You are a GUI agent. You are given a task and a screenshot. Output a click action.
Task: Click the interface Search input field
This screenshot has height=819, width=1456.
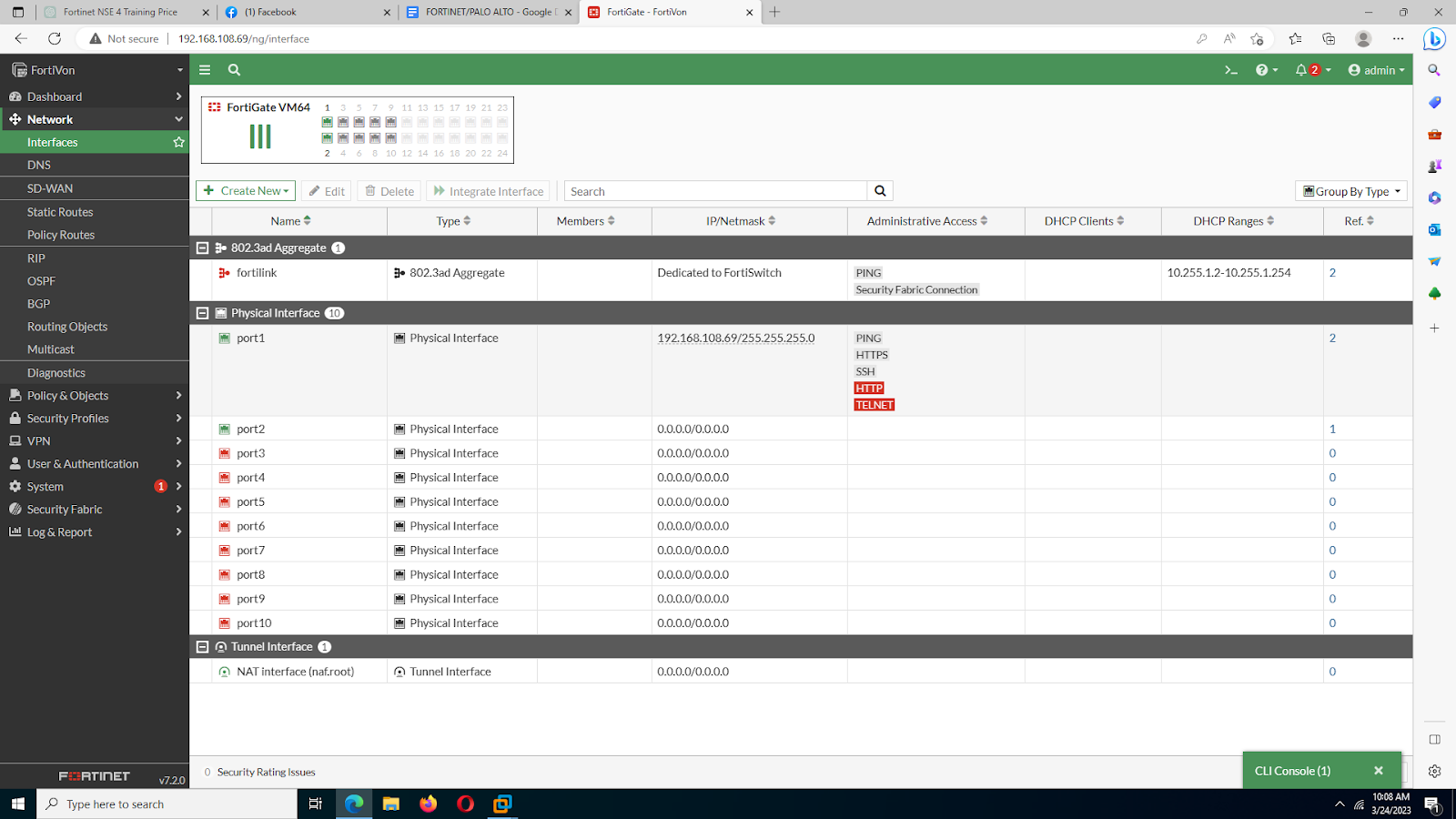coord(716,191)
